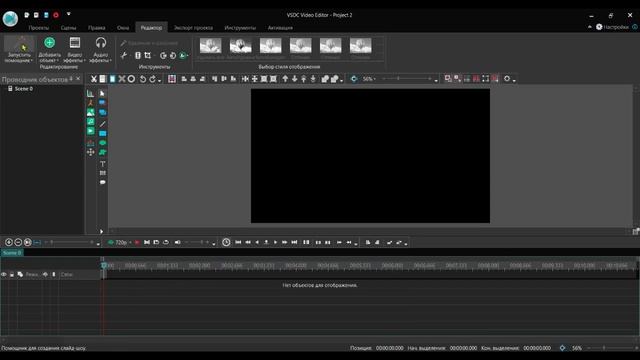640x360 pixels.
Task: Toggle the lock icon in timeline header
Action: pos(12,275)
